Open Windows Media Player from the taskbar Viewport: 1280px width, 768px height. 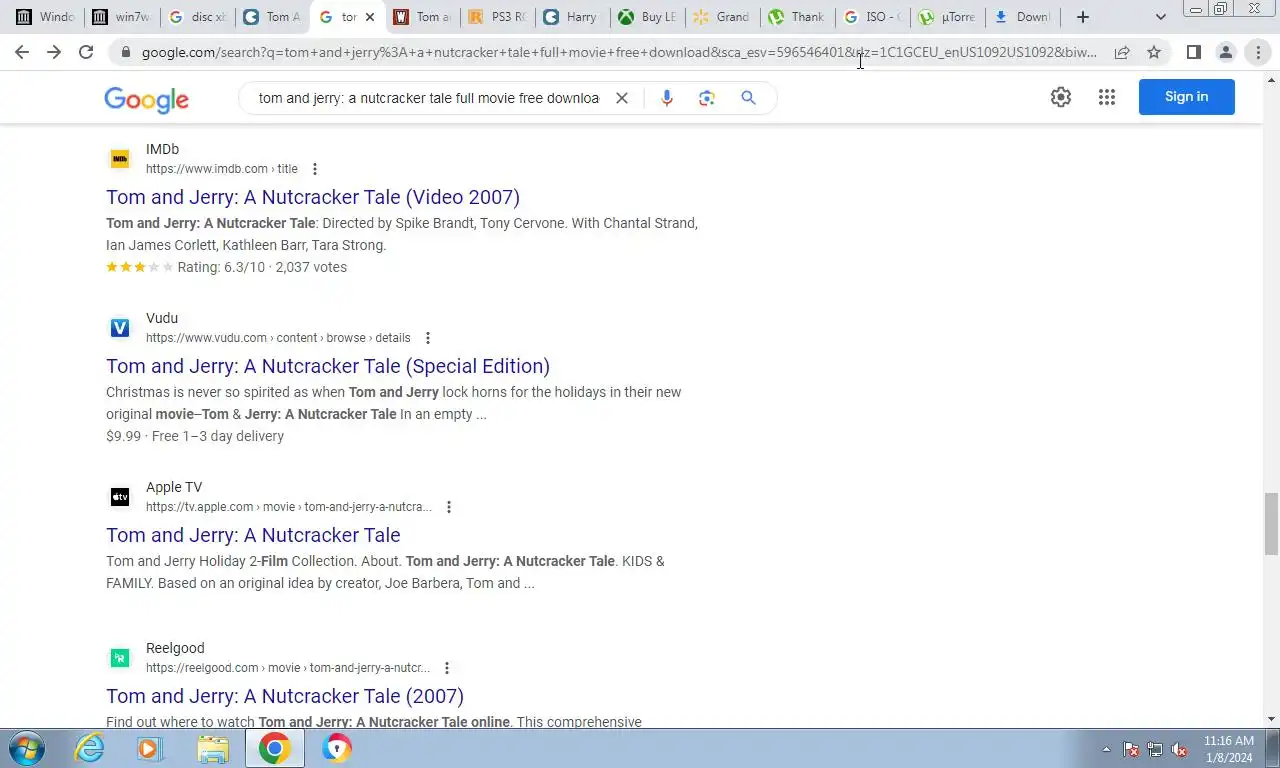[x=150, y=748]
